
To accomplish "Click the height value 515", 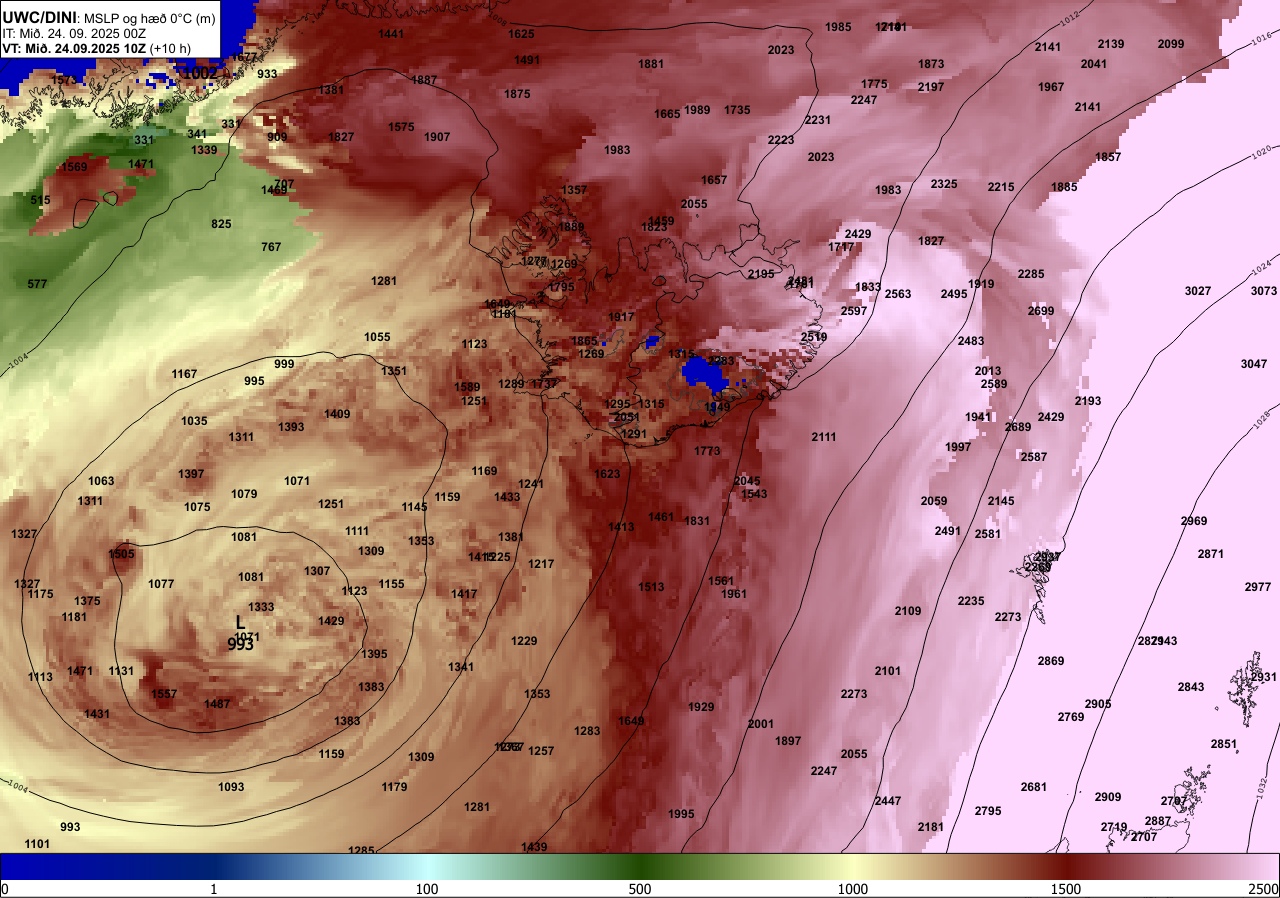I will tap(40, 201).
